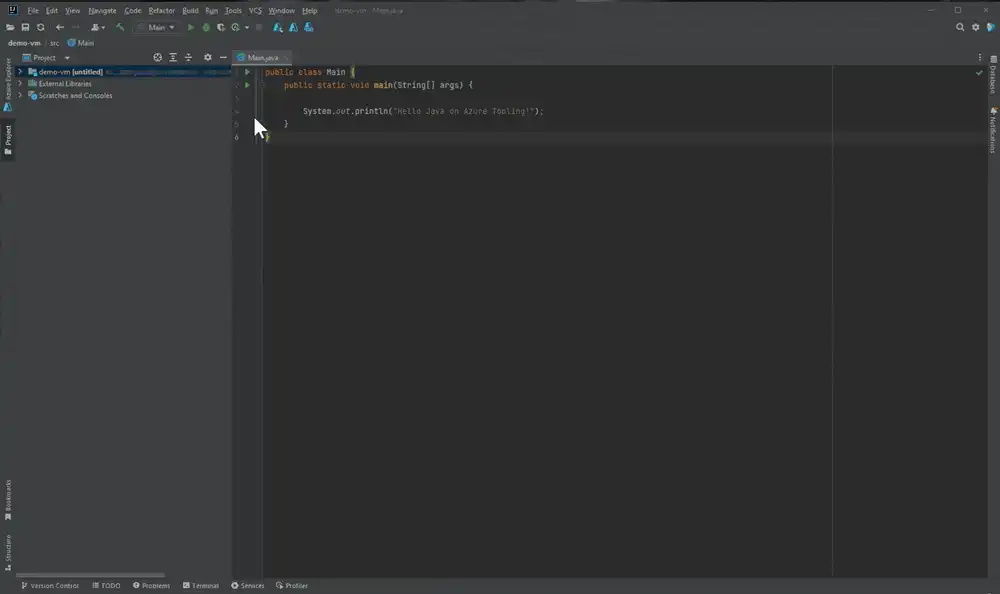Screen dimensions: 1000x594
Task: Click the Save All disk icon
Action: pyautogui.click(x=26, y=27)
